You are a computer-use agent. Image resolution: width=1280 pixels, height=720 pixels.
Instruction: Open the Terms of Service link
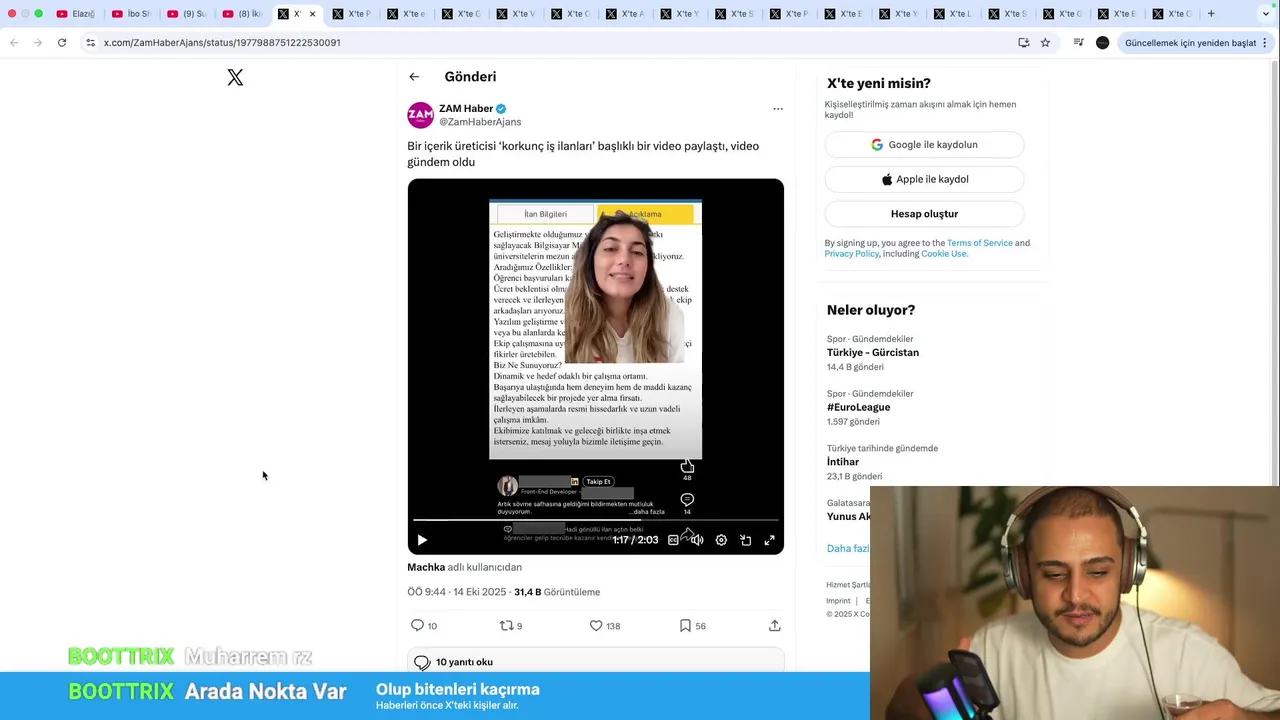click(980, 243)
